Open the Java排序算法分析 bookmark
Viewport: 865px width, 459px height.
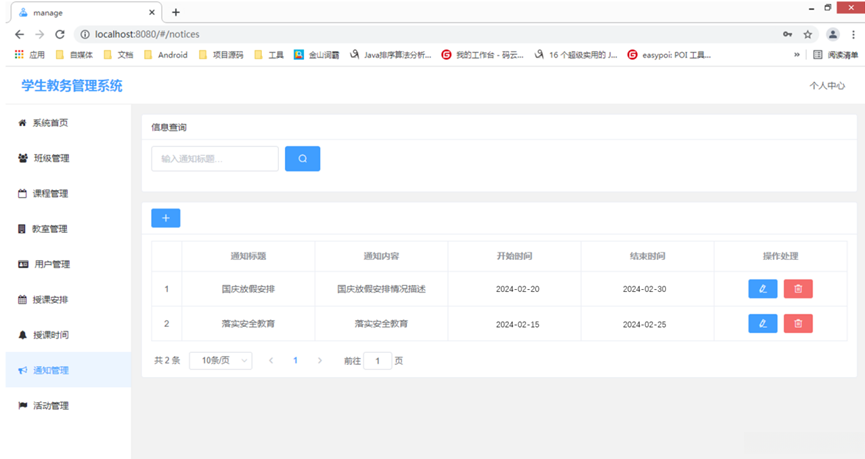point(391,55)
